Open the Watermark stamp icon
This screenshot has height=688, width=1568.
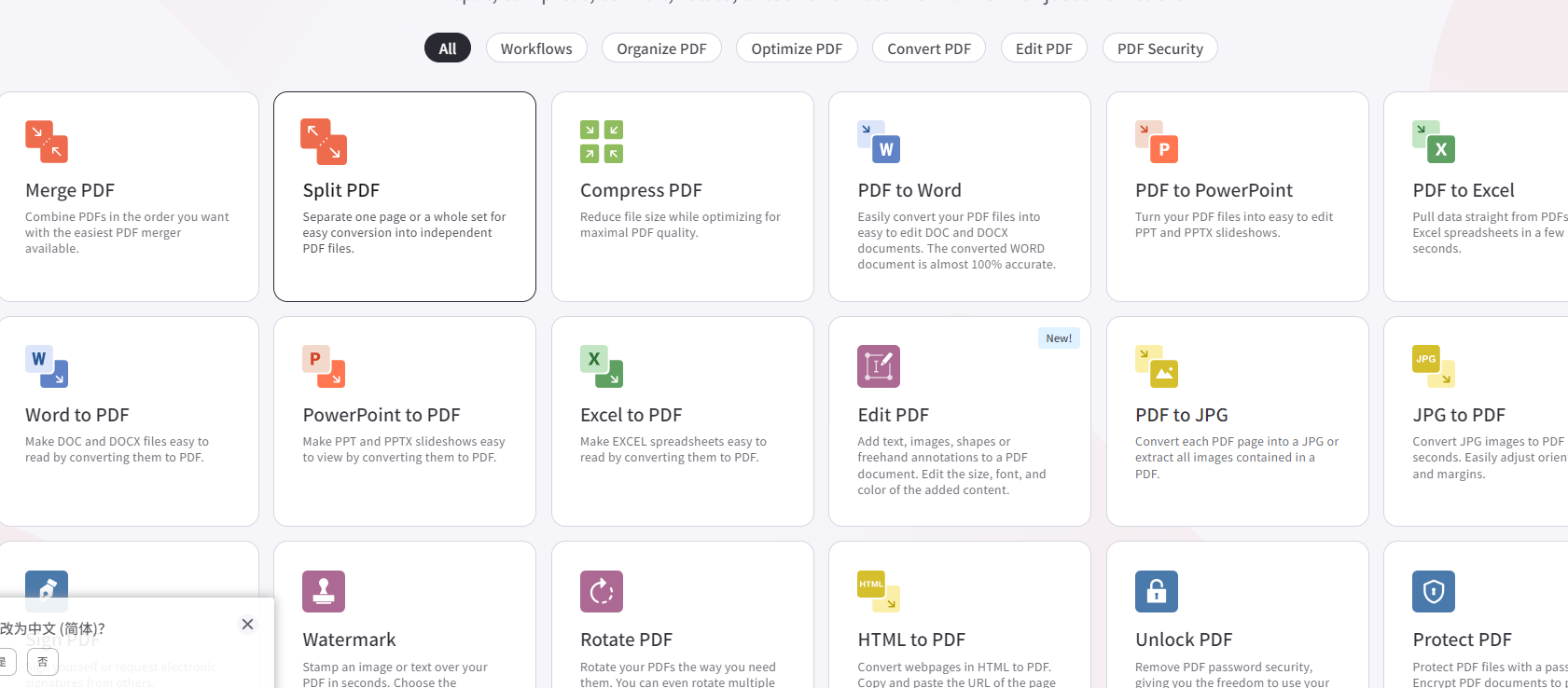click(x=324, y=591)
